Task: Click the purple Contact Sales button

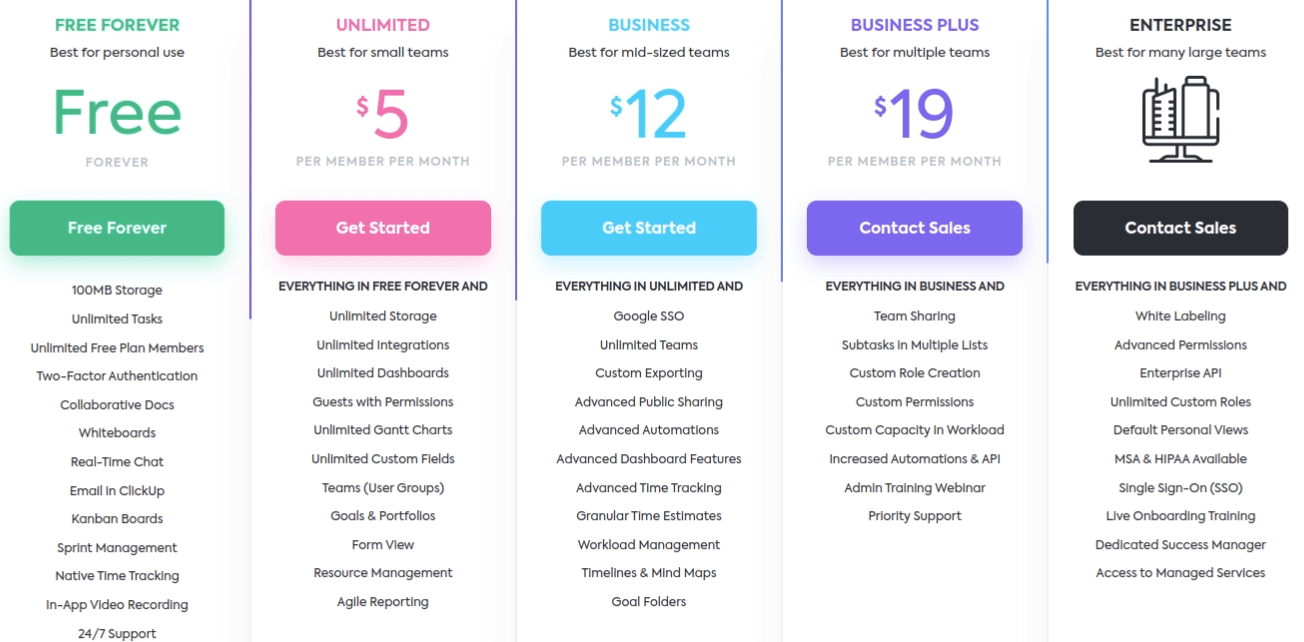Action: [x=915, y=228]
